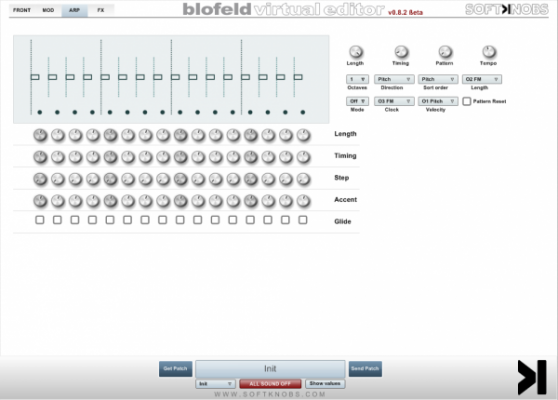The height and width of the screenshot is (400, 558).
Task: Open the Init preset dropdown below the patch name
Action: [x=215, y=384]
